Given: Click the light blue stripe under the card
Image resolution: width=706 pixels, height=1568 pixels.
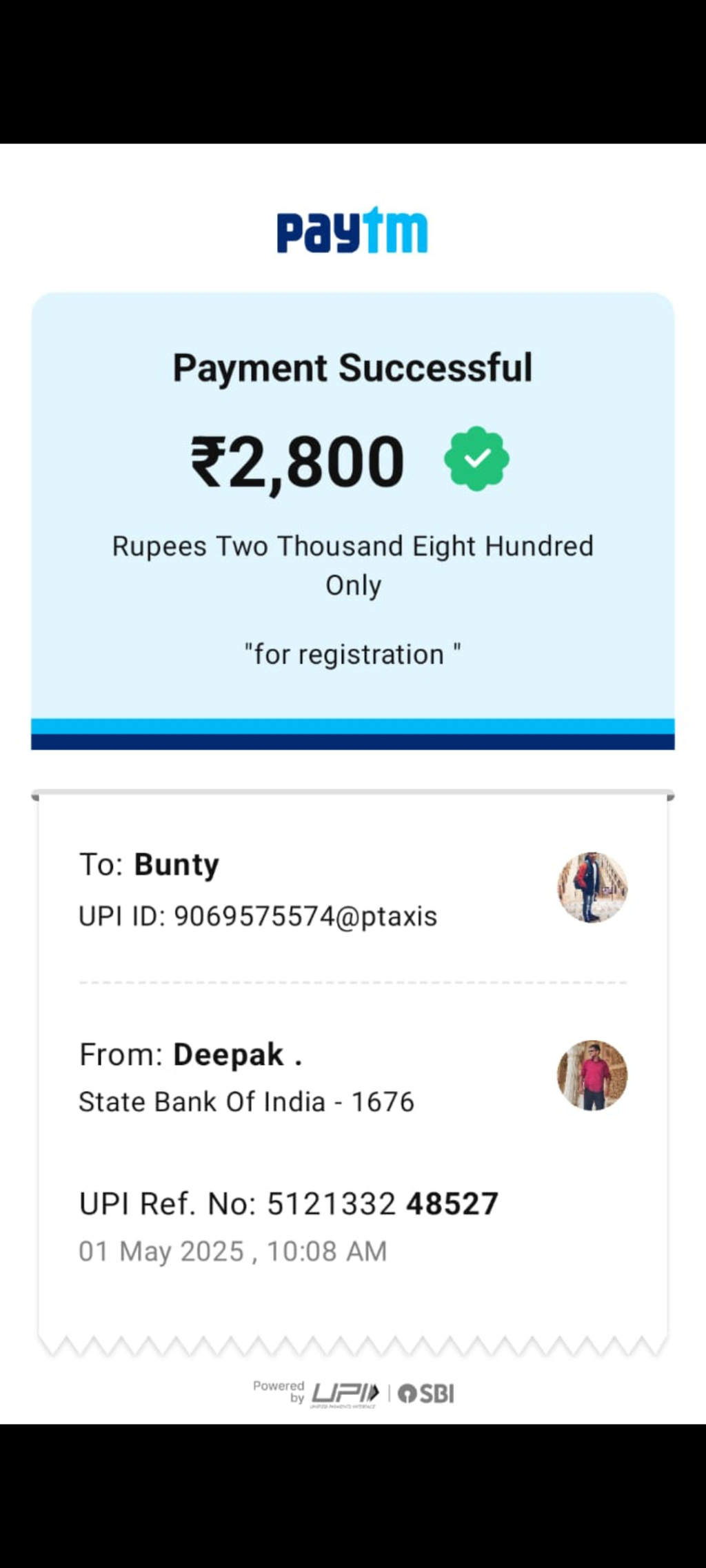Looking at the screenshot, I should 352,726.
